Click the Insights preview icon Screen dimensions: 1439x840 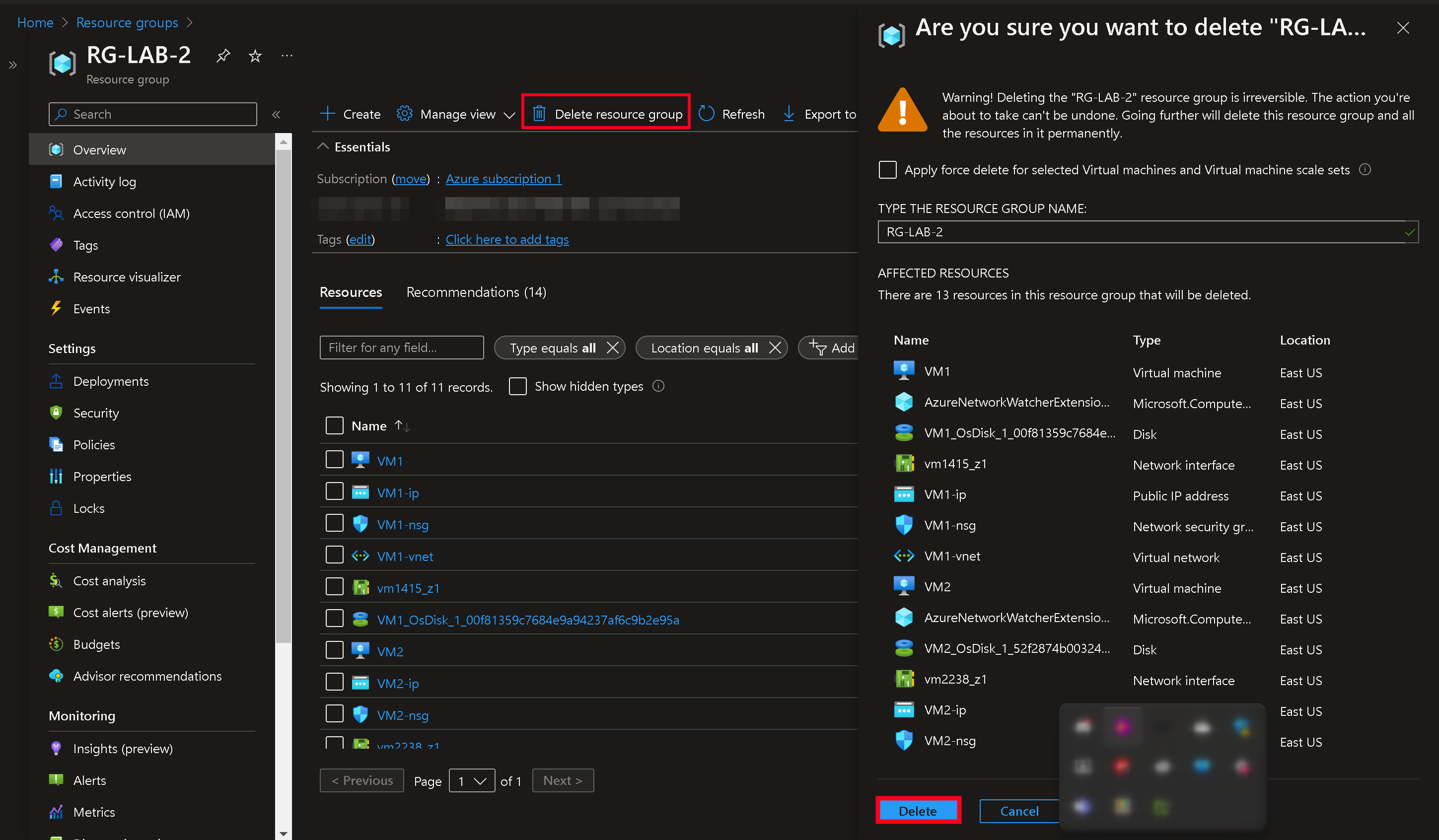(56, 747)
